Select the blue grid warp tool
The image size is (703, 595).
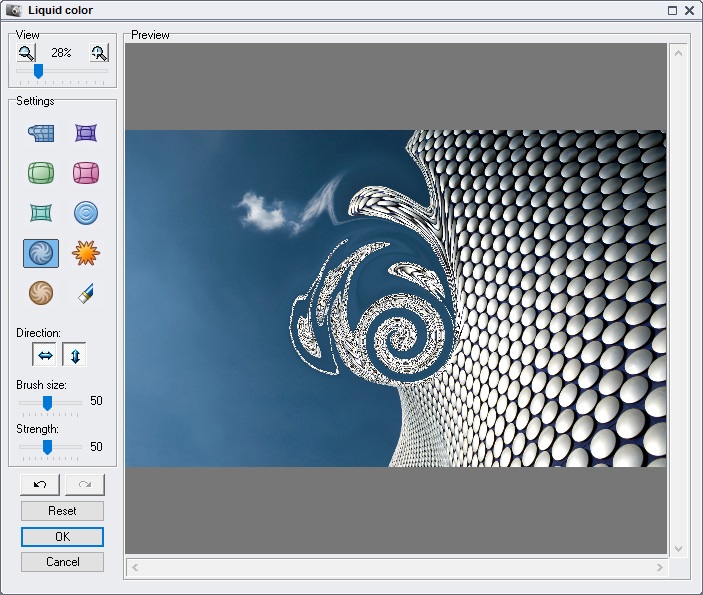[x=41, y=133]
